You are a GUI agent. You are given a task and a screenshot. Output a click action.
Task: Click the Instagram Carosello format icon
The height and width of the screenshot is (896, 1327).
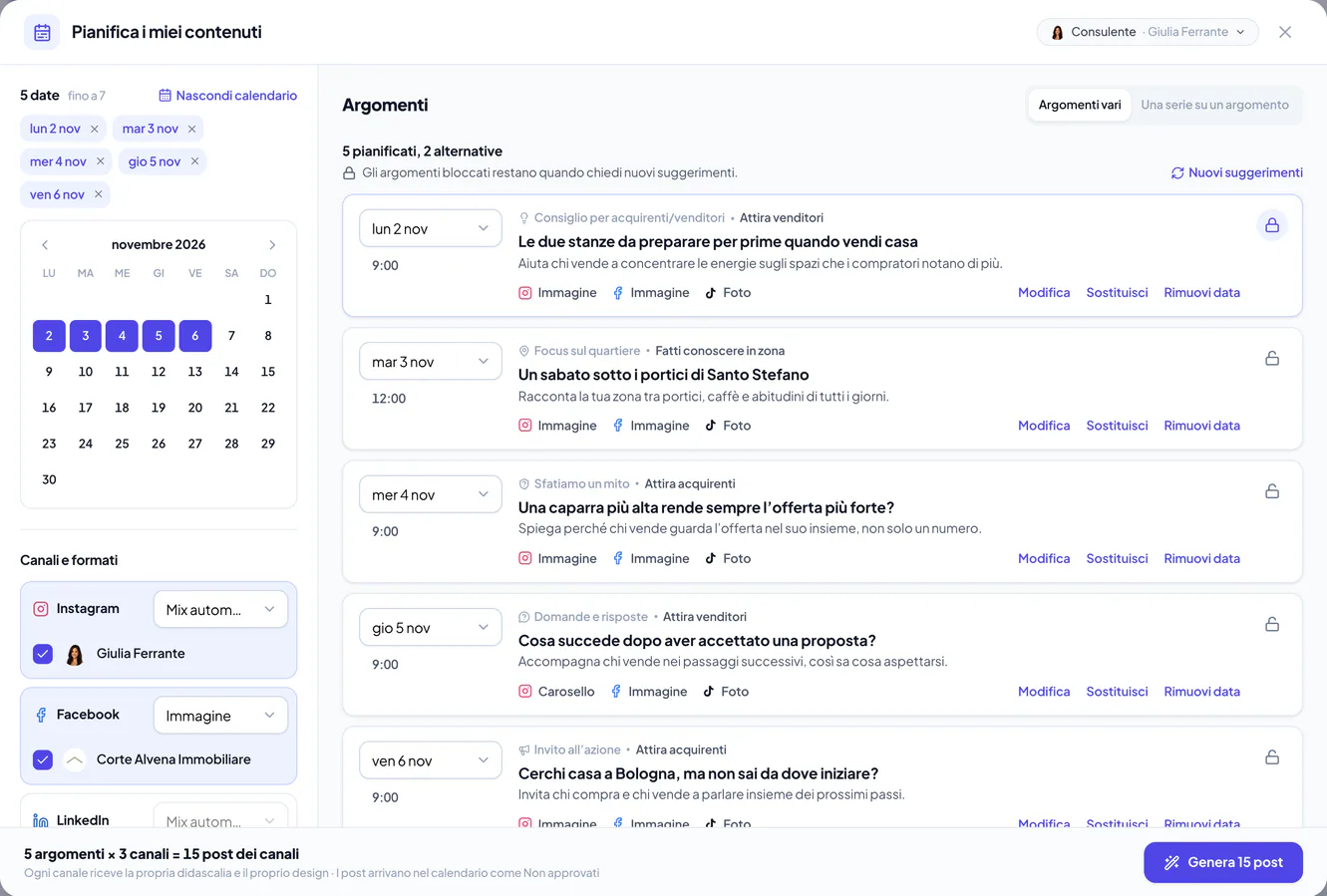point(525,692)
